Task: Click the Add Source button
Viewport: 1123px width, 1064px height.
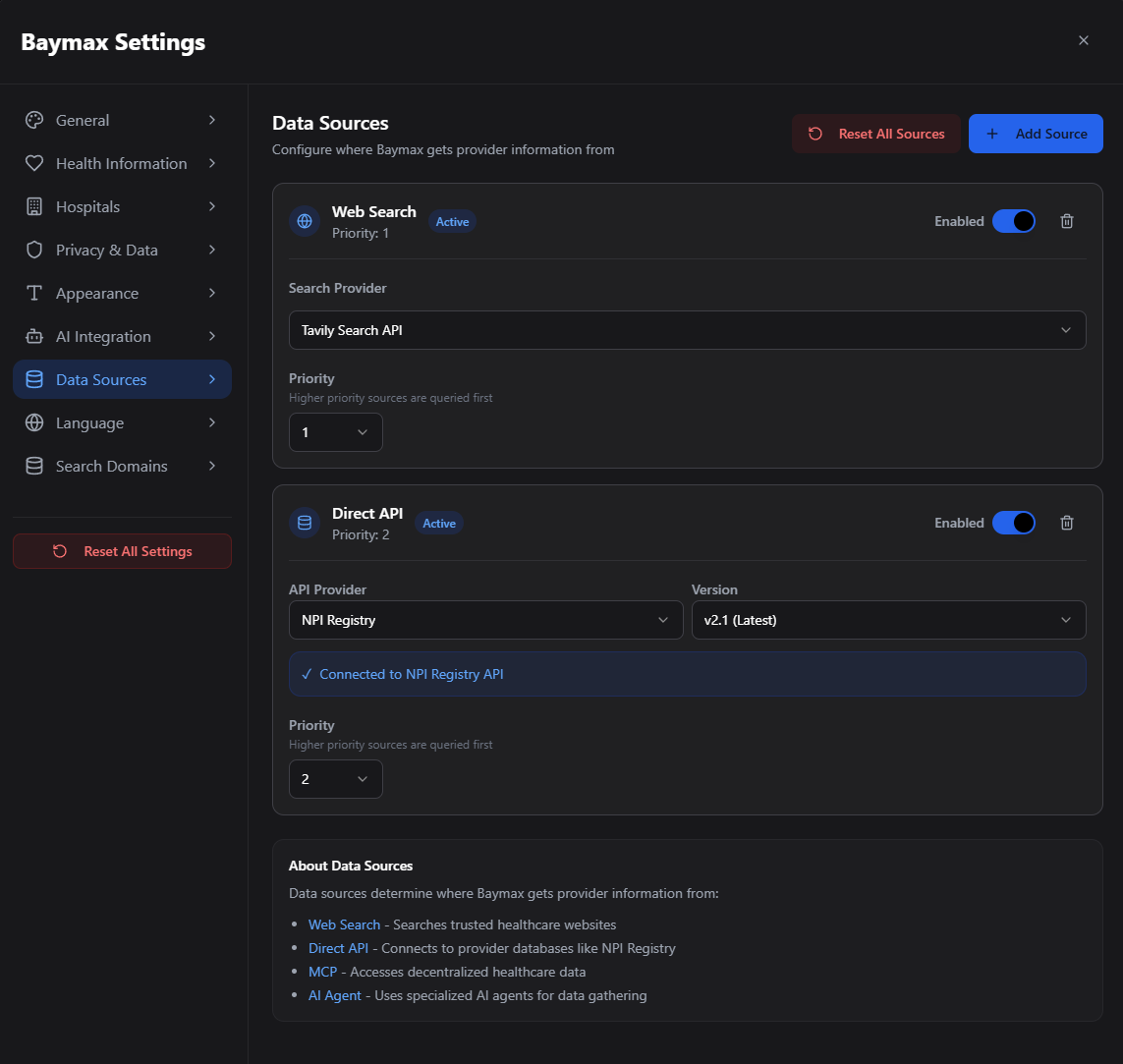Action: coord(1036,134)
